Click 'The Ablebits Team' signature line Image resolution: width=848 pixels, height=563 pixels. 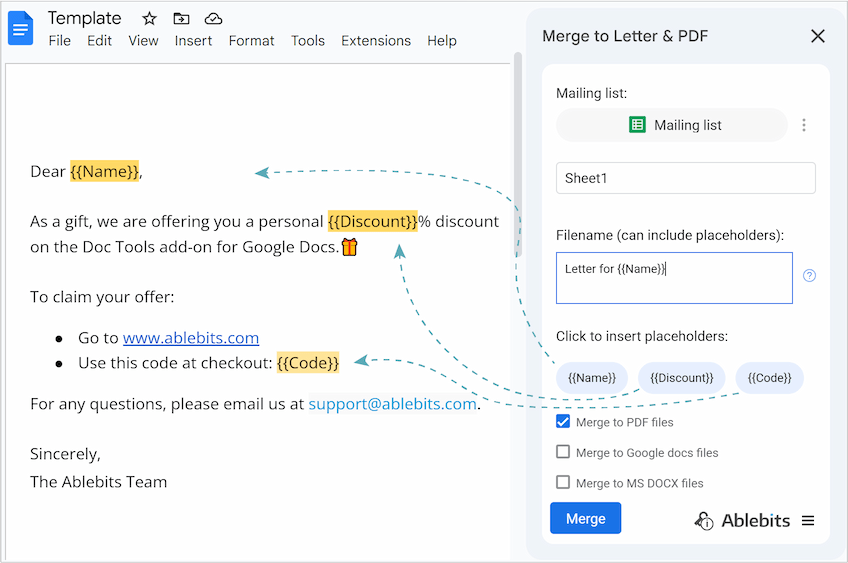98,482
